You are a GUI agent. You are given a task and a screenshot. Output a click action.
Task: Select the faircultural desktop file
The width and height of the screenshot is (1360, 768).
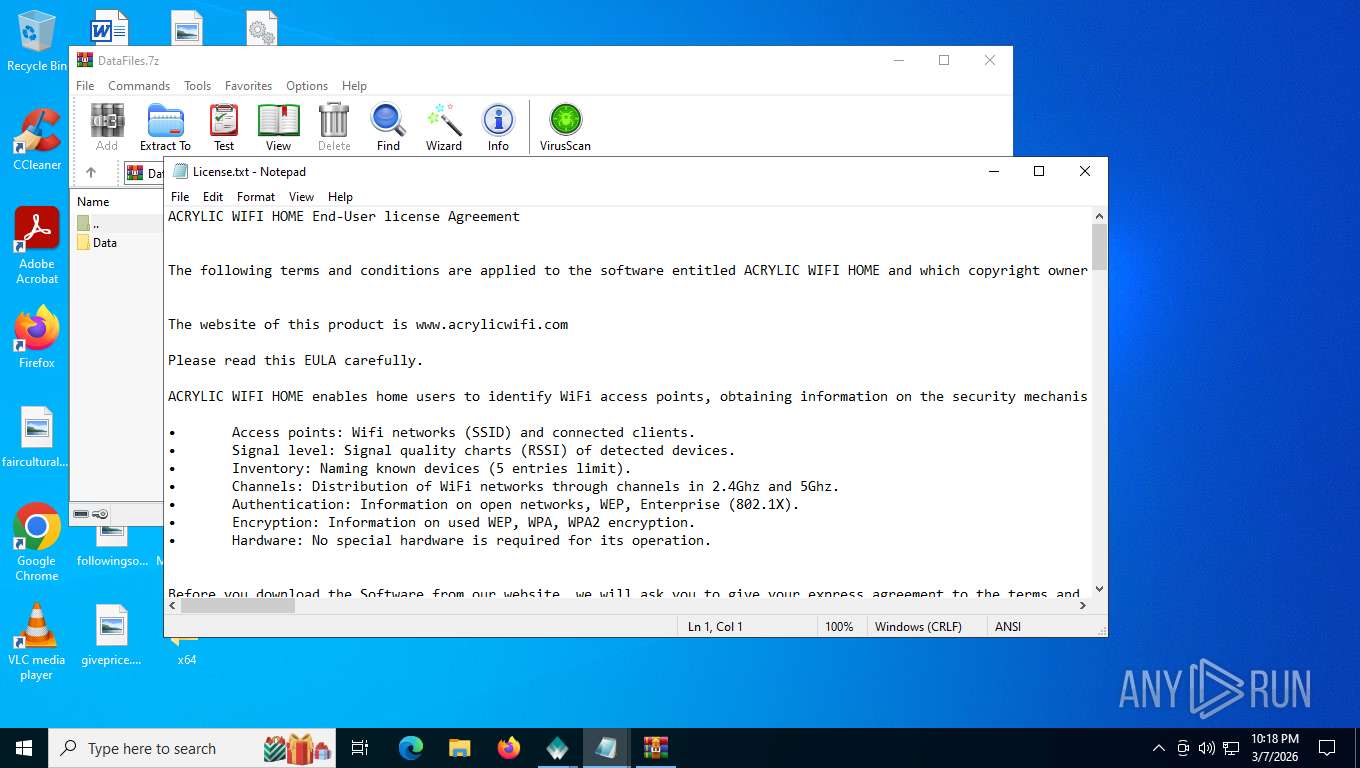pyautogui.click(x=36, y=438)
